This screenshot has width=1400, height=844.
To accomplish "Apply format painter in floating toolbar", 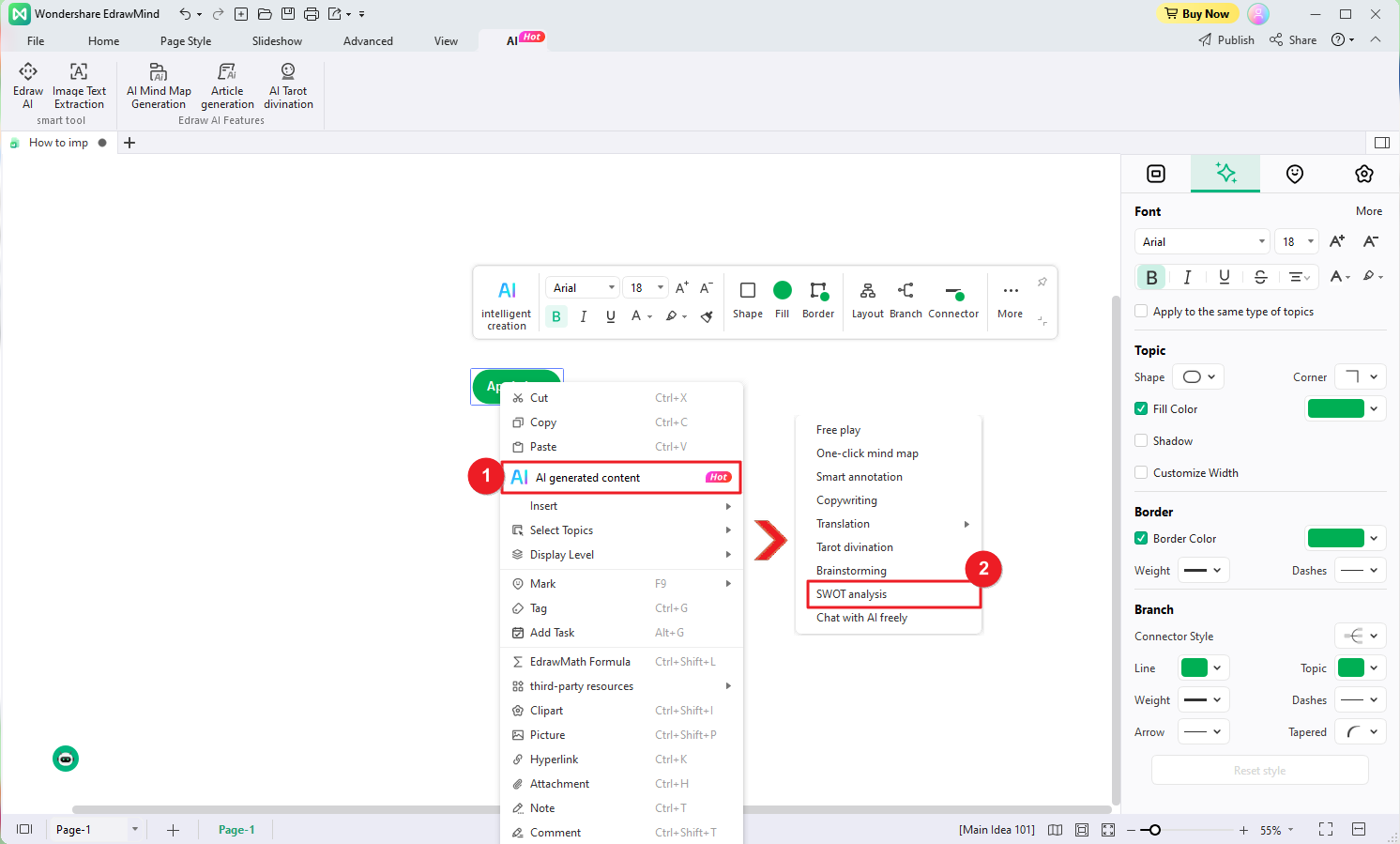I will [708, 316].
